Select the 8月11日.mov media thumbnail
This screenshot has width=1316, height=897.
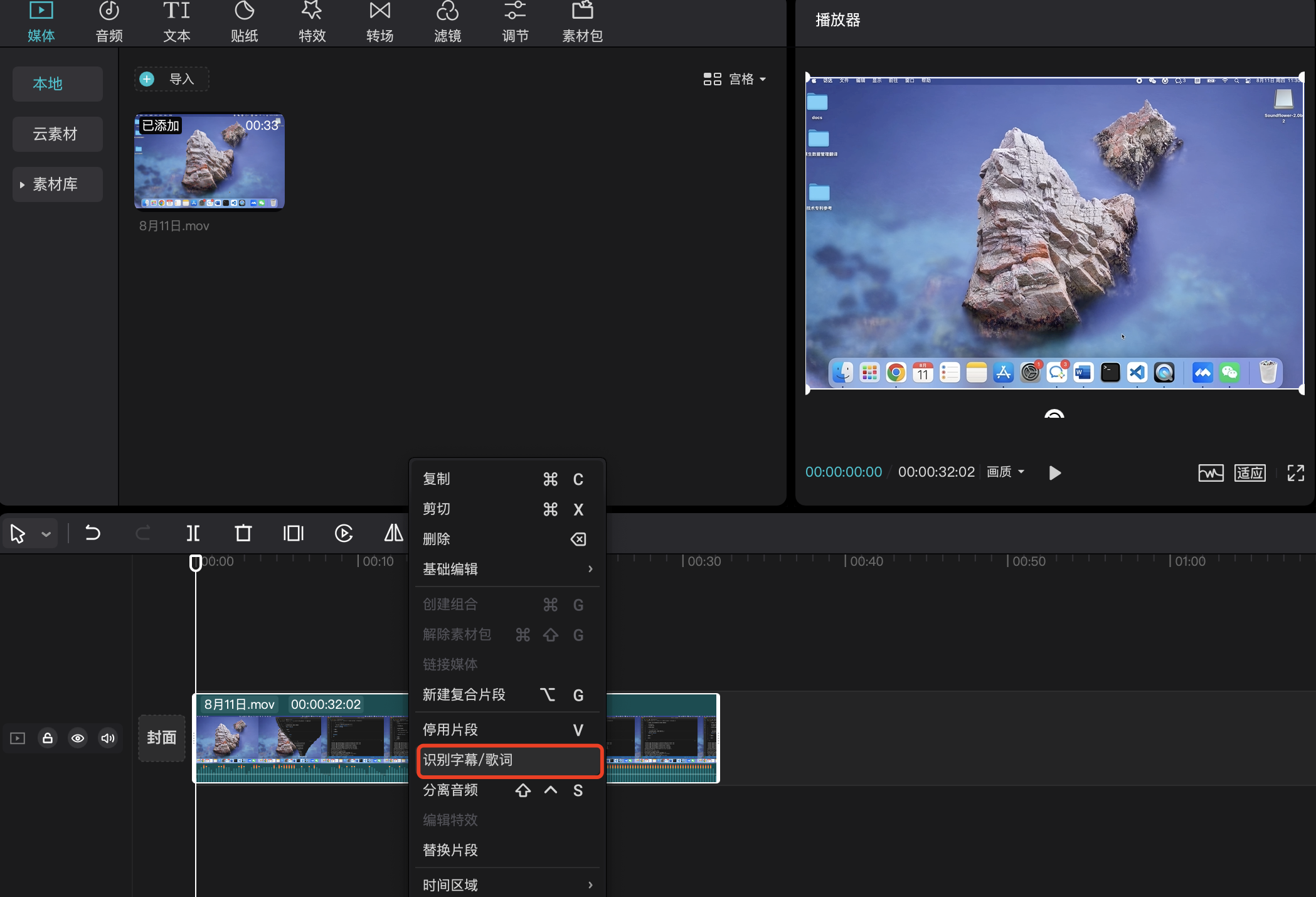[x=210, y=162]
